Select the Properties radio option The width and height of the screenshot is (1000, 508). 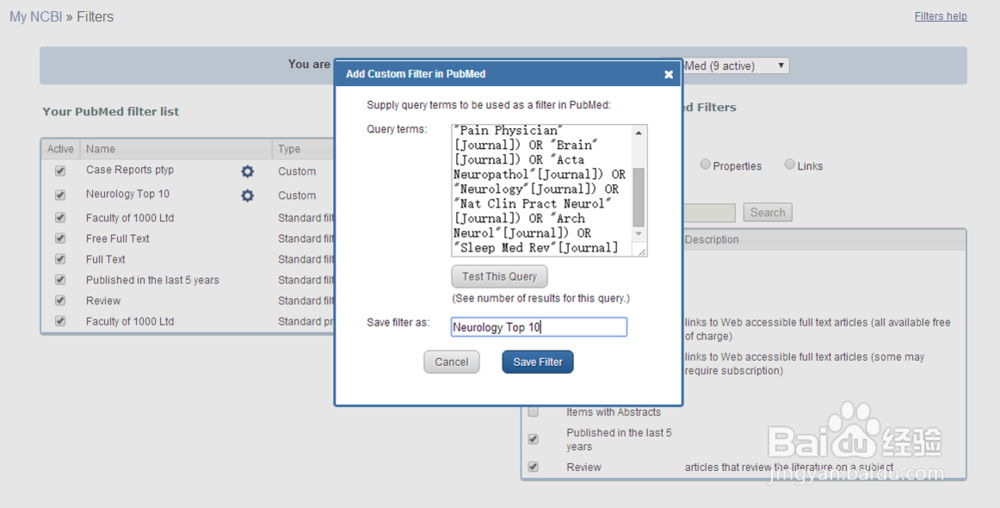706,165
